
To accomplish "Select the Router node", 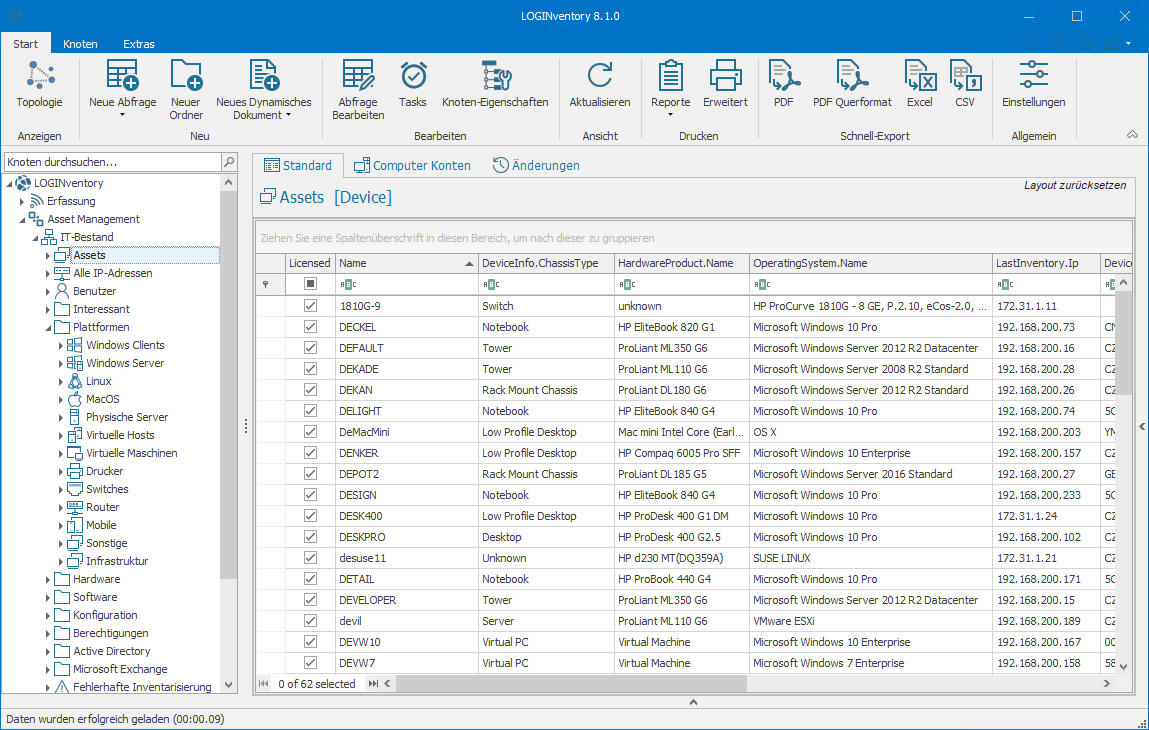I will pos(102,507).
